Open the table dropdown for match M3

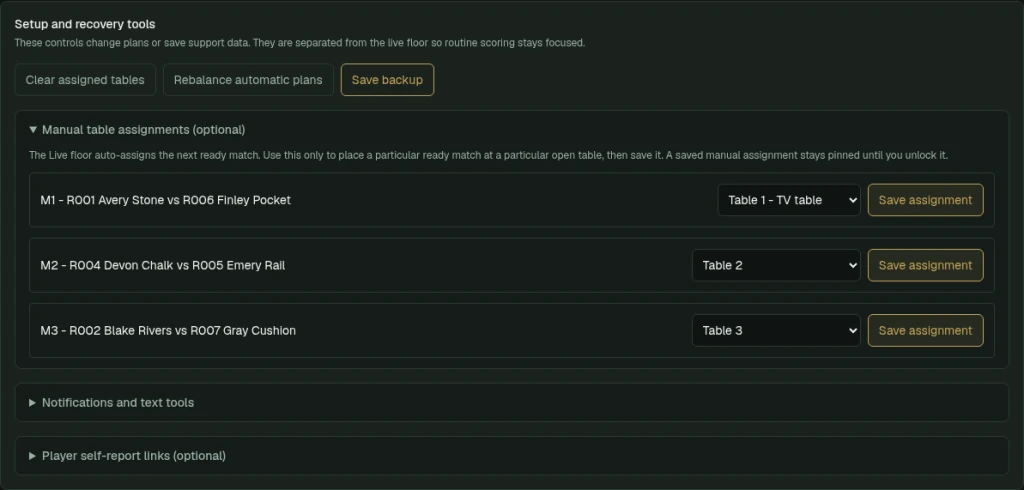coord(776,331)
